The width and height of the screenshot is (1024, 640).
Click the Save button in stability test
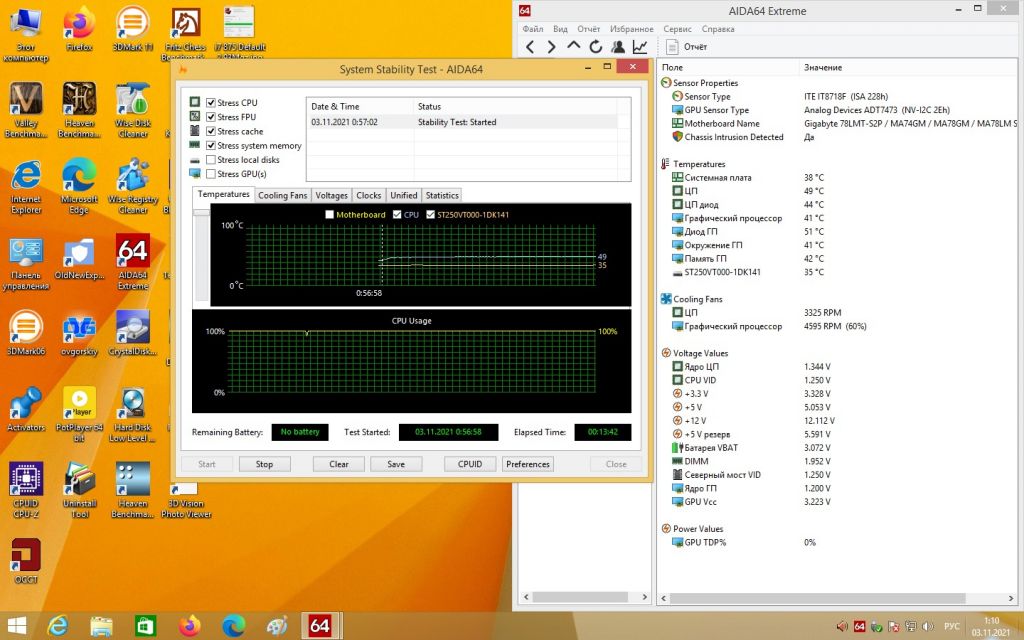coord(396,464)
